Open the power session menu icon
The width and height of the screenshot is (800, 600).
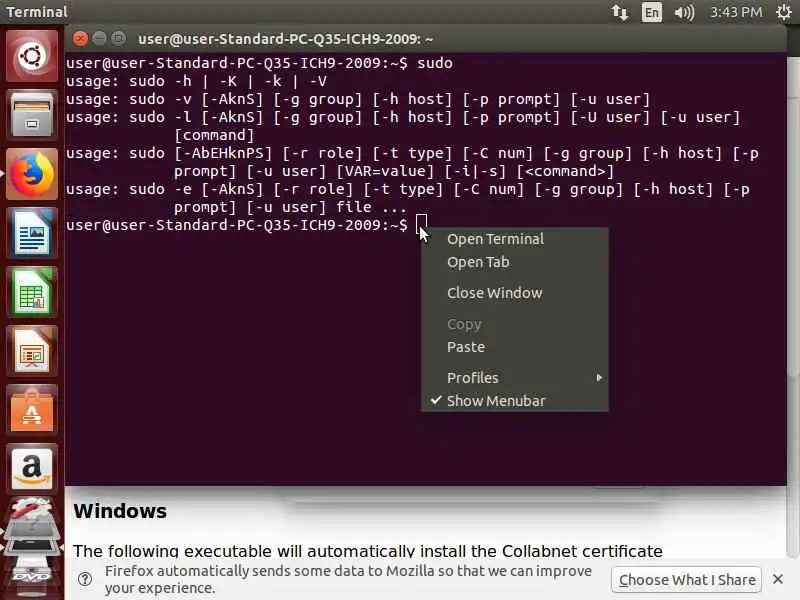[x=784, y=12]
